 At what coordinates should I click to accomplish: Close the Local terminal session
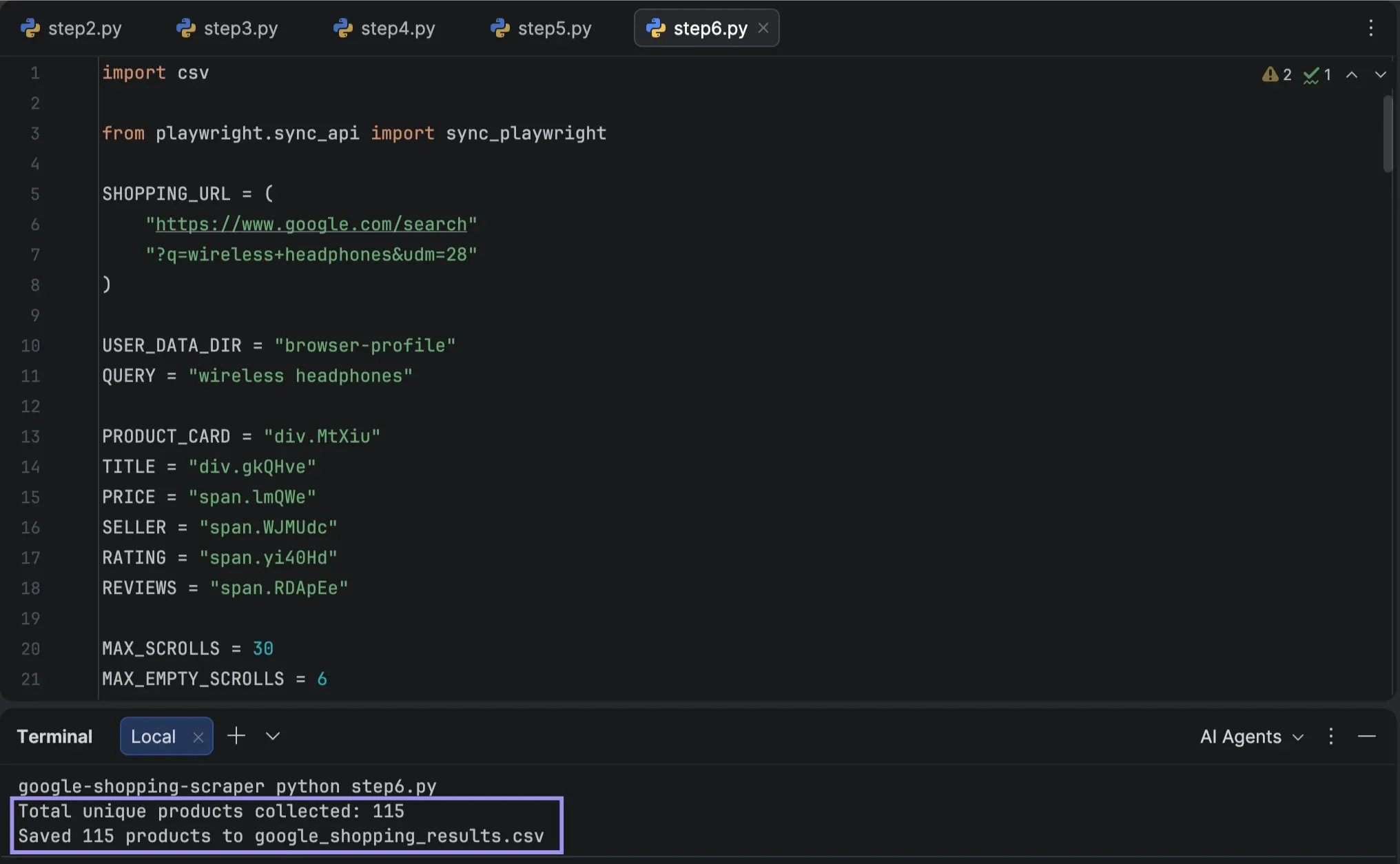[x=198, y=737]
